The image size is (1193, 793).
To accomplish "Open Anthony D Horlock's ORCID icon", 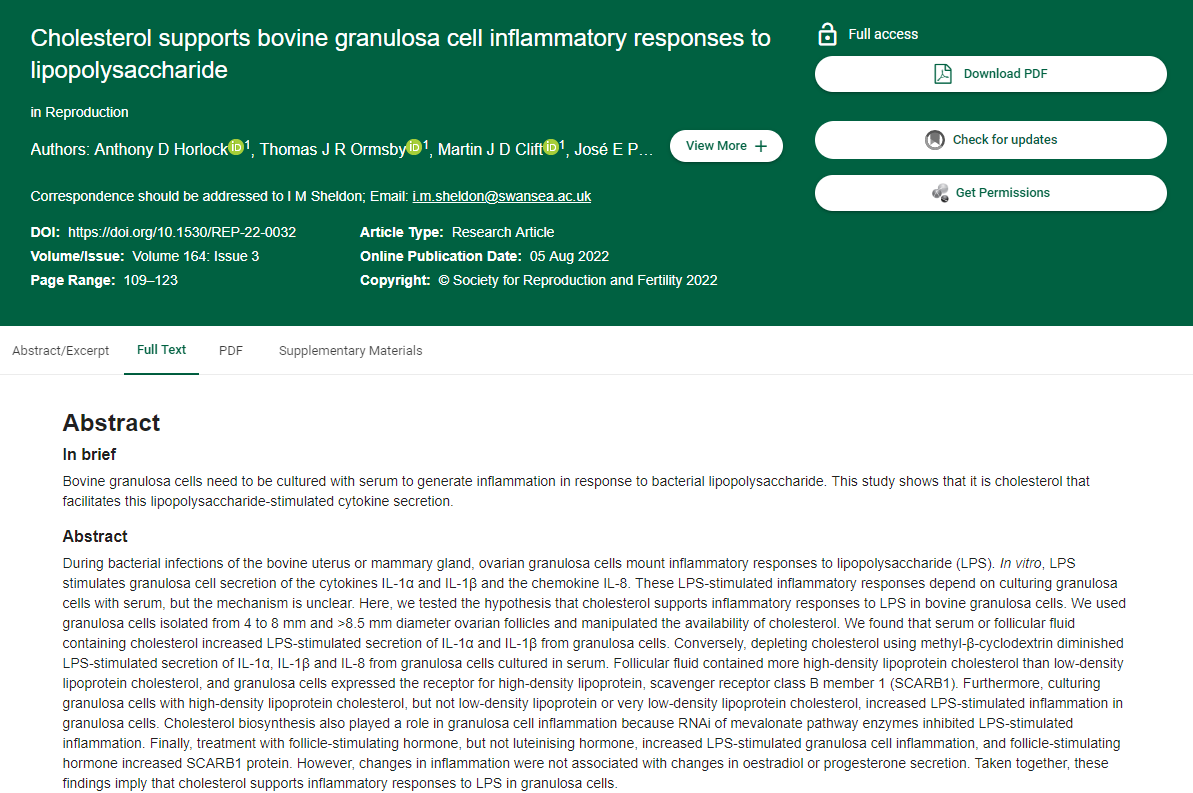I will pyautogui.click(x=237, y=147).
